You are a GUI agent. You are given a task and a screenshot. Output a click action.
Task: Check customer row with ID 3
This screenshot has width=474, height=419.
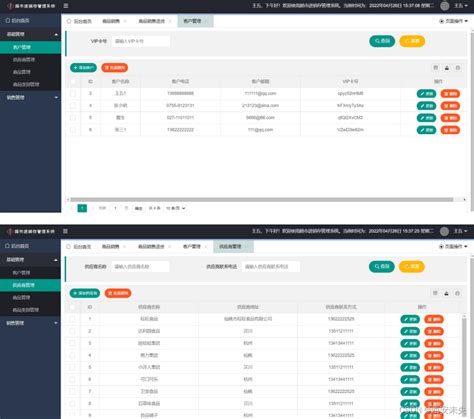pyautogui.click(x=73, y=93)
